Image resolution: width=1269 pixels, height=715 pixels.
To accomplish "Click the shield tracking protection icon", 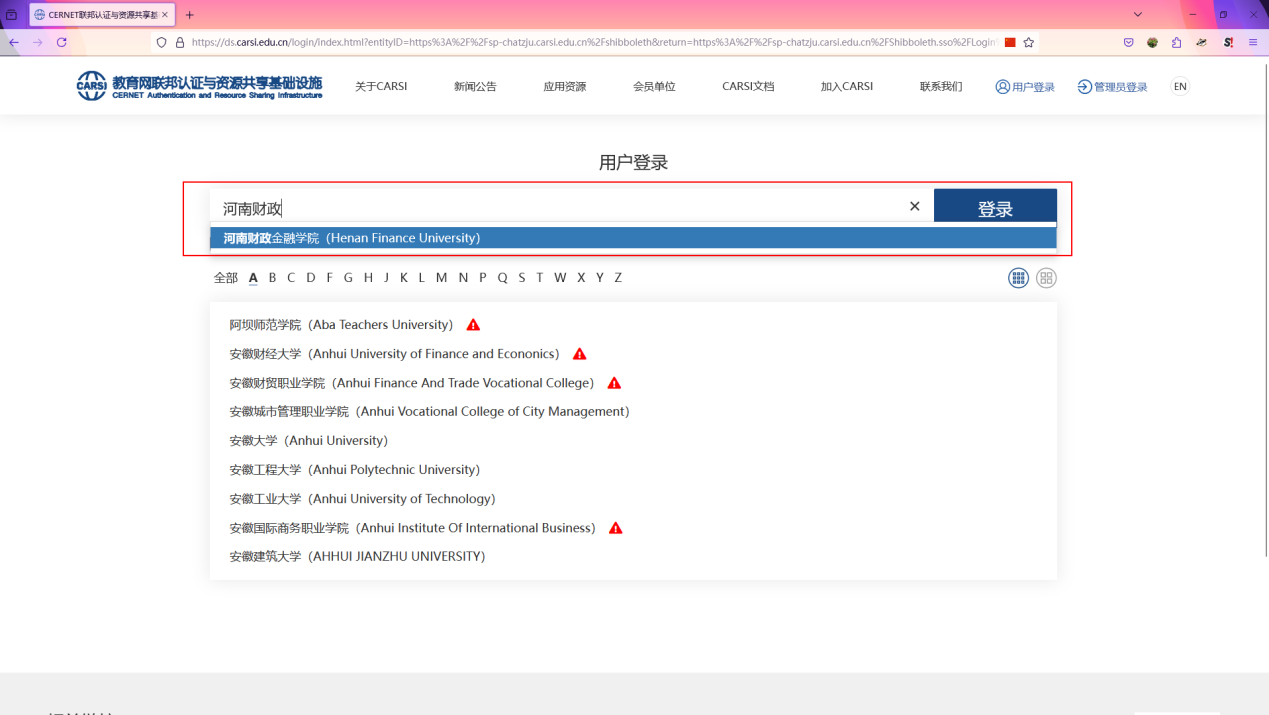I will click(x=162, y=42).
